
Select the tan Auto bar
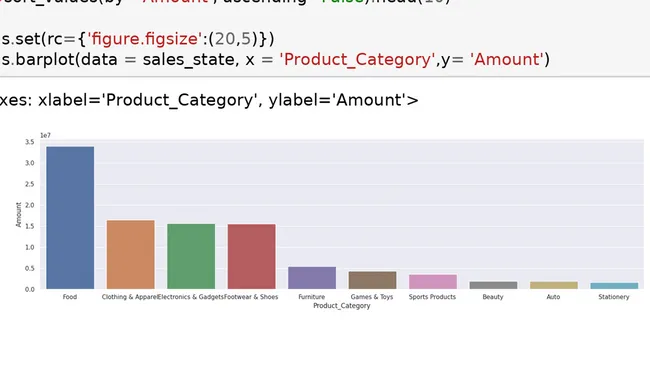(554, 285)
